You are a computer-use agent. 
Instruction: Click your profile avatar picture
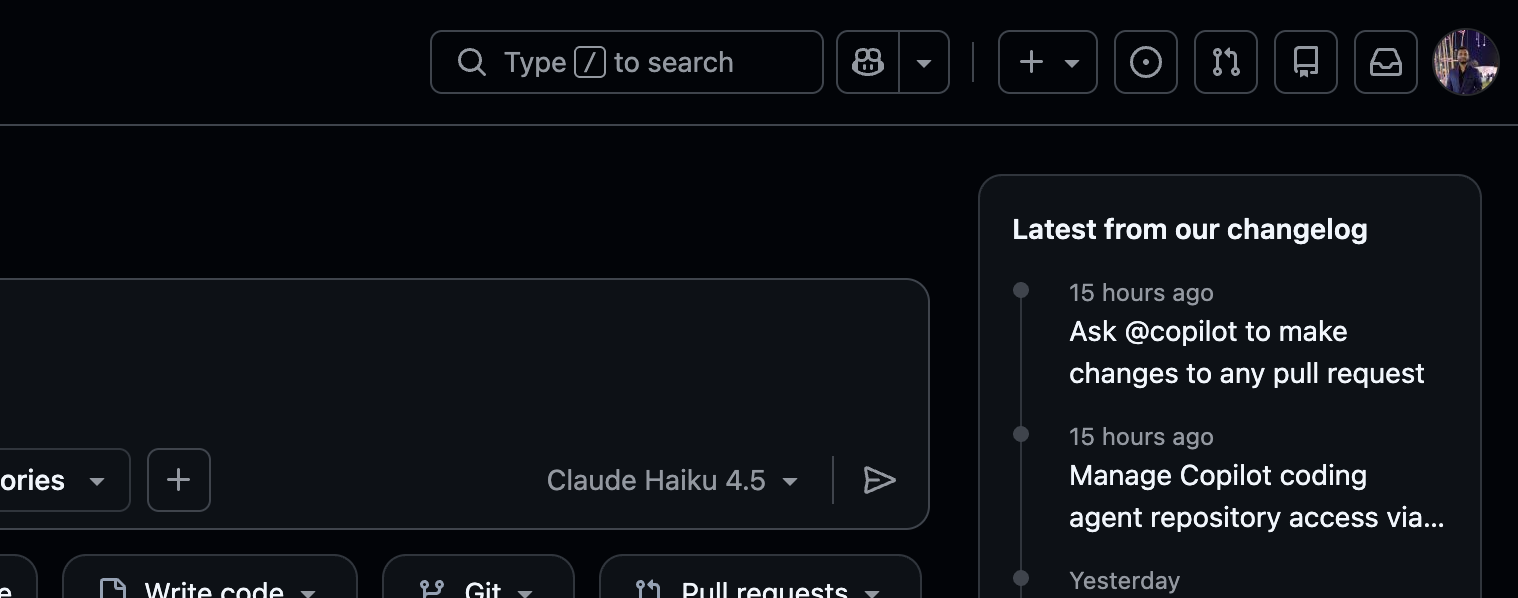[x=1466, y=62]
